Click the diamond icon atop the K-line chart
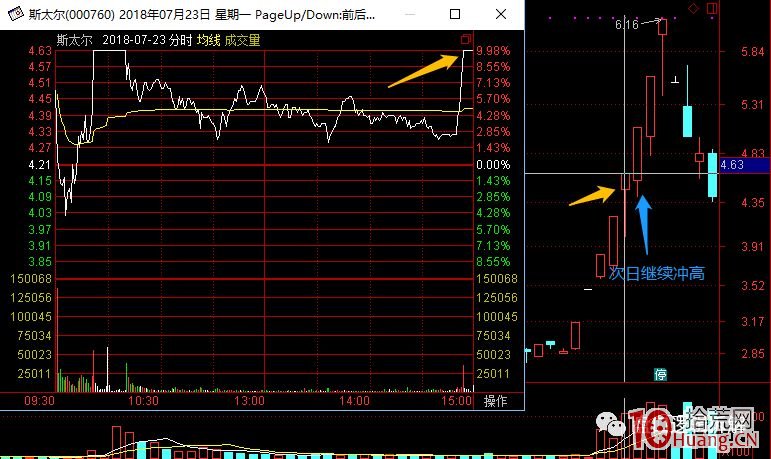Viewport: 771px width, 459px height. tap(693, 8)
